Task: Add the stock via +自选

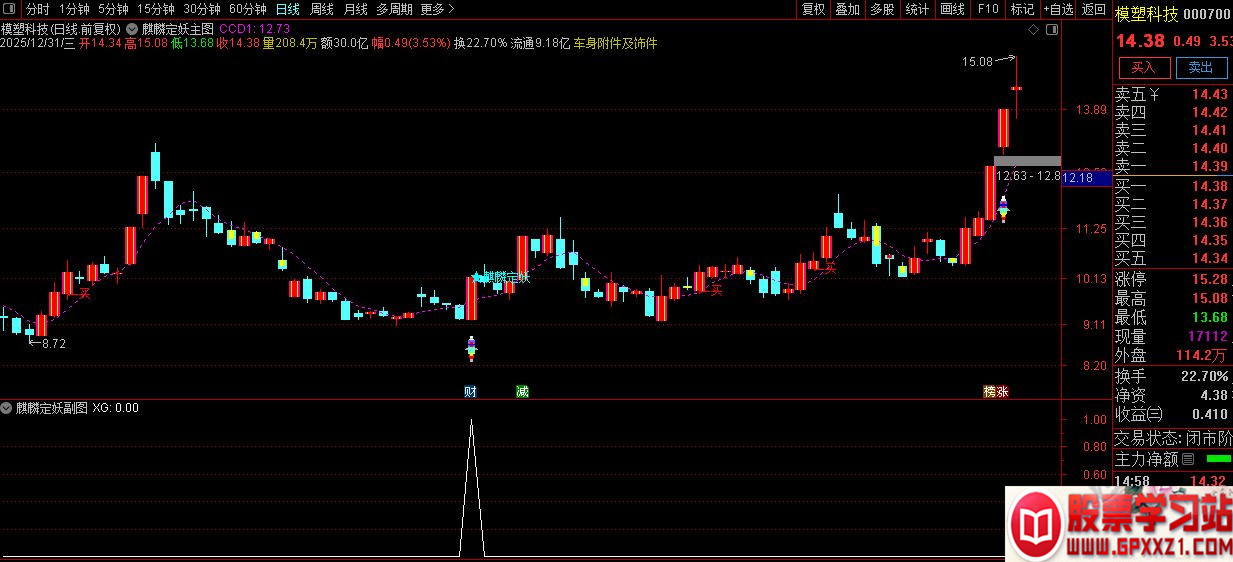Action: pyautogui.click(x=1057, y=9)
